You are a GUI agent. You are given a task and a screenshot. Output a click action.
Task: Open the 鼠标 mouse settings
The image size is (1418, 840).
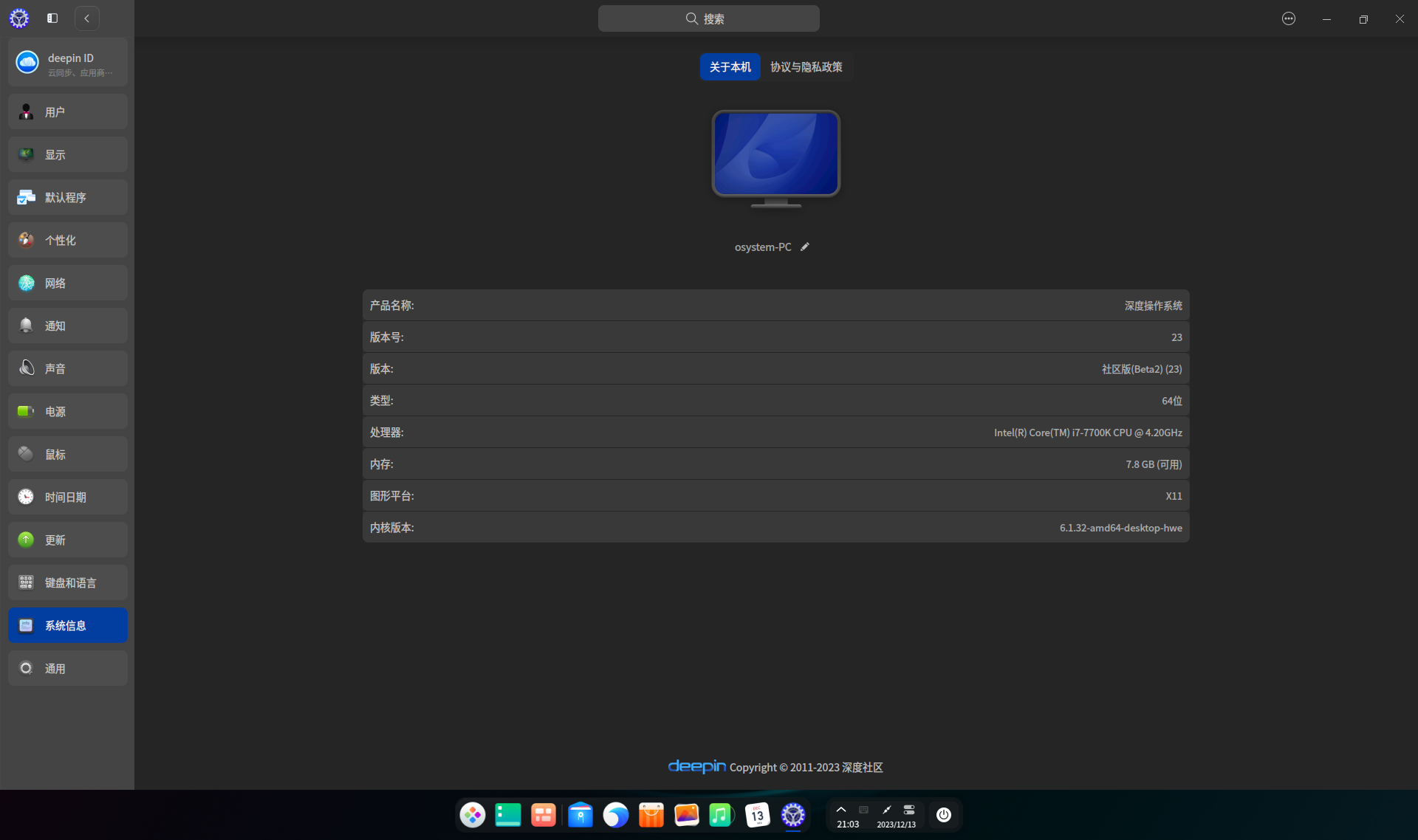(x=68, y=454)
